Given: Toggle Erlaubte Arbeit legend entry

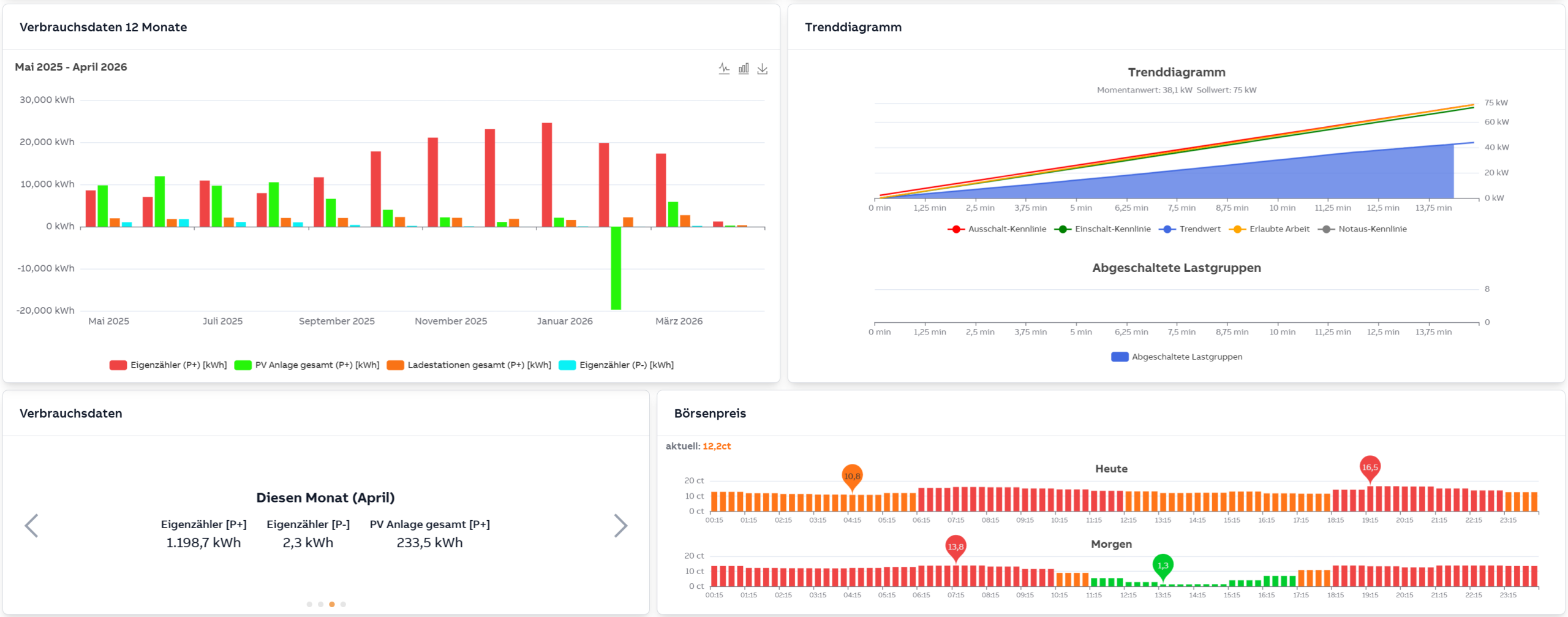Looking at the screenshot, I should pos(1269,229).
